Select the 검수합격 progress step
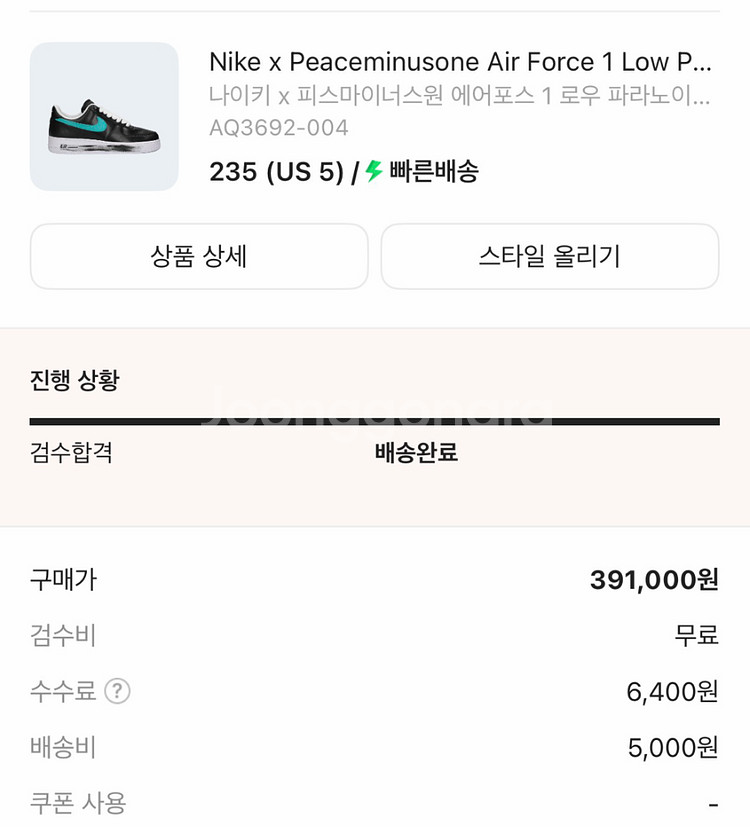The image size is (750, 827). (71, 452)
